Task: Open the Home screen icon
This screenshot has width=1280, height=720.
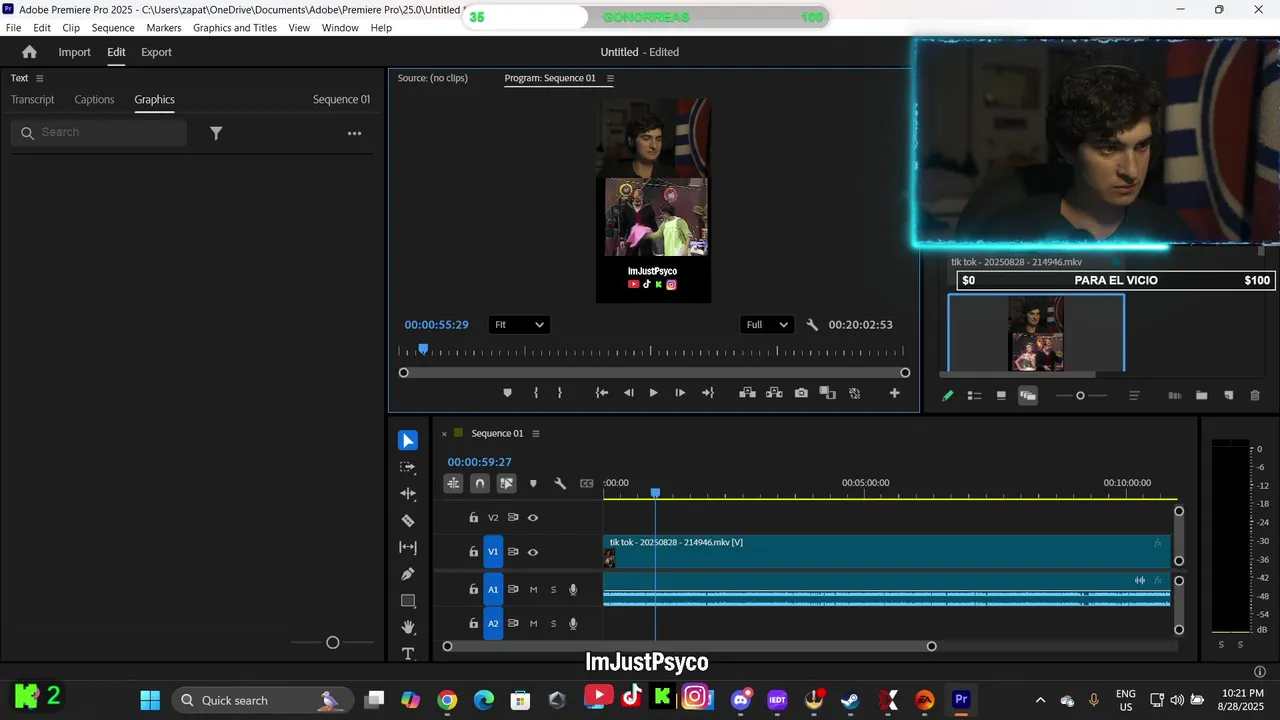Action: tap(29, 52)
